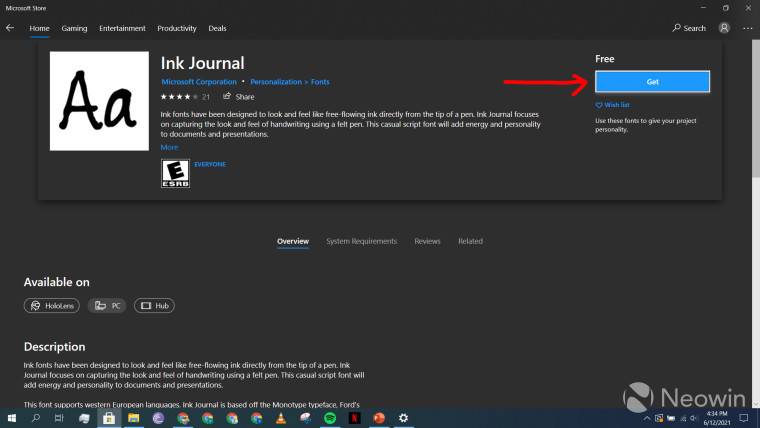The height and width of the screenshot is (428, 760).
Task: Open Settings gear in taskbar
Action: click(403, 418)
